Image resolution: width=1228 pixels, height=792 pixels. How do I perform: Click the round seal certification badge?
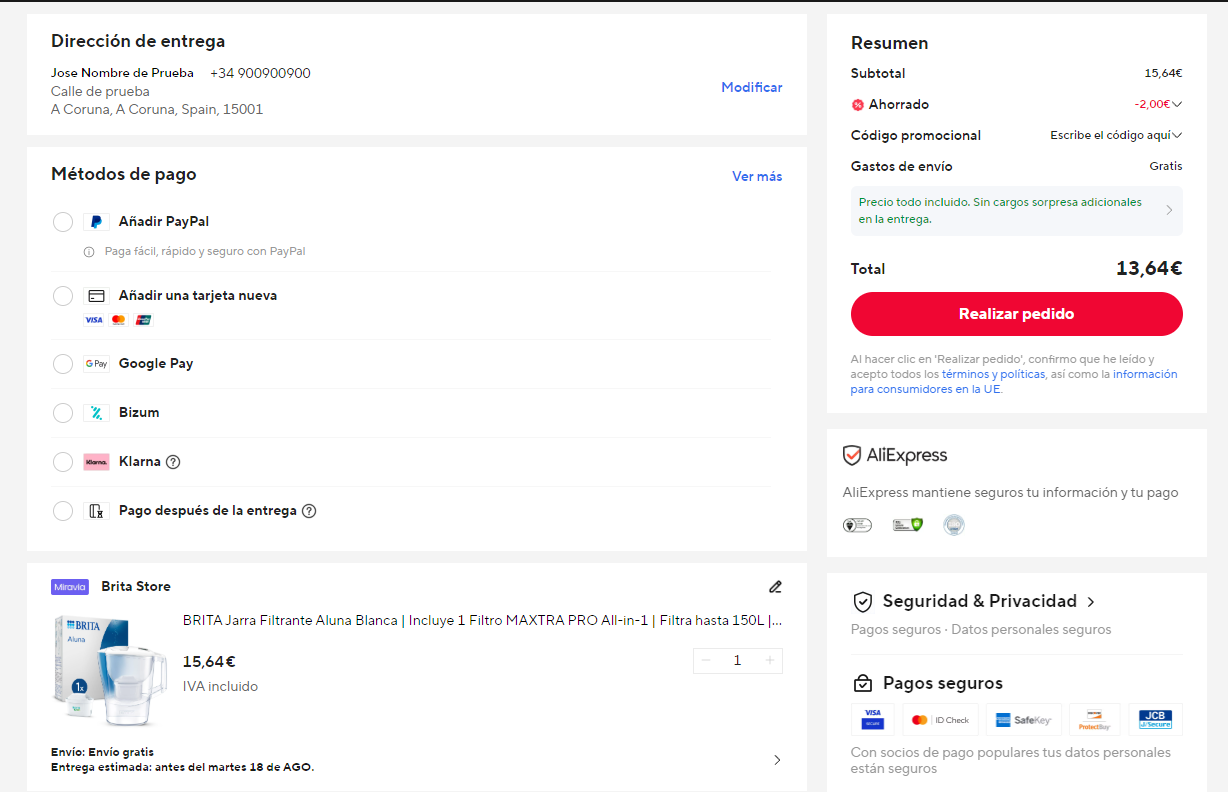(954, 525)
